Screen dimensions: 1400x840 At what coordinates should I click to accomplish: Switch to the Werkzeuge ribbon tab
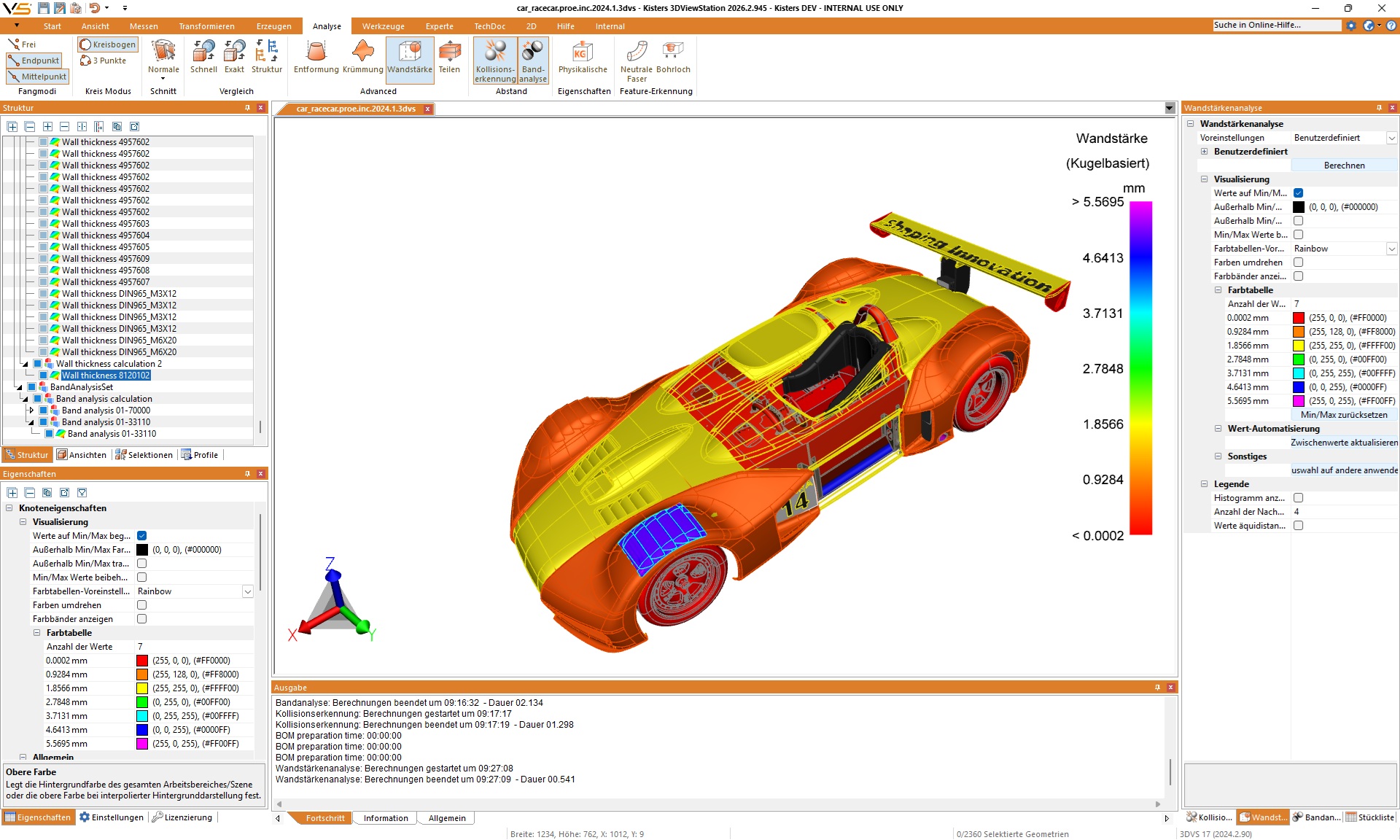point(383,26)
